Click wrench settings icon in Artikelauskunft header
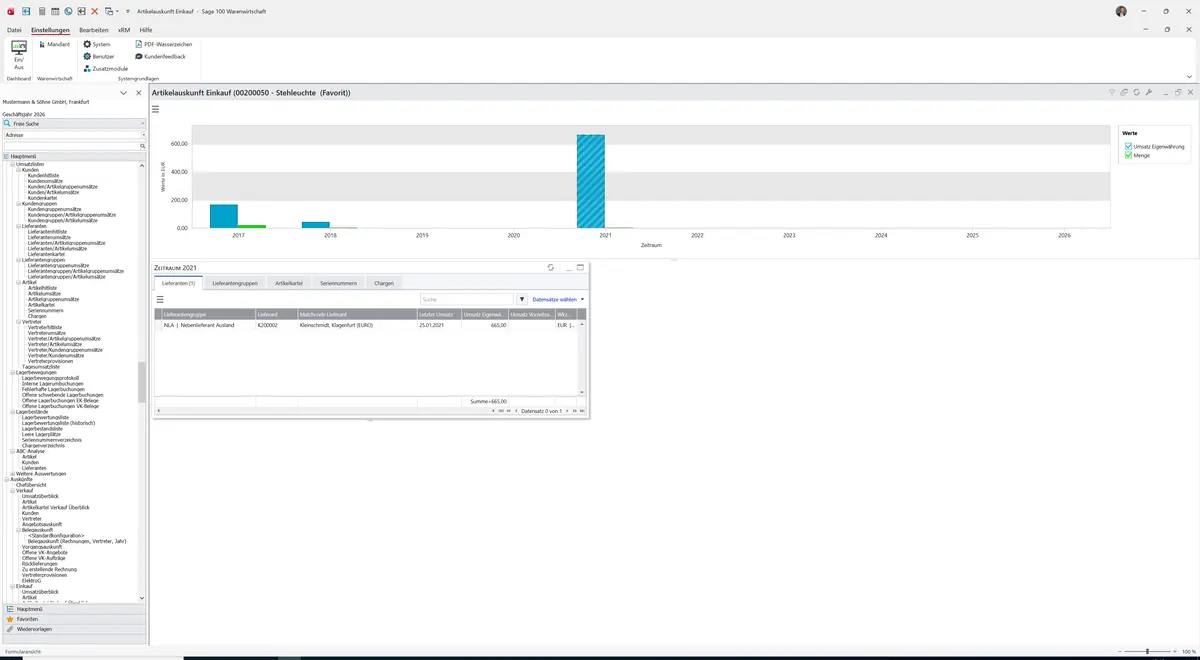The image size is (1200, 660). coord(1149,92)
